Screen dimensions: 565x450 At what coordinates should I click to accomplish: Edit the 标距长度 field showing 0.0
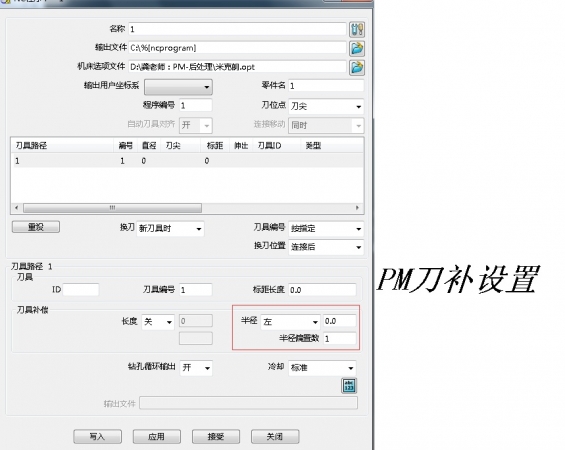pyautogui.click(x=322, y=290)
